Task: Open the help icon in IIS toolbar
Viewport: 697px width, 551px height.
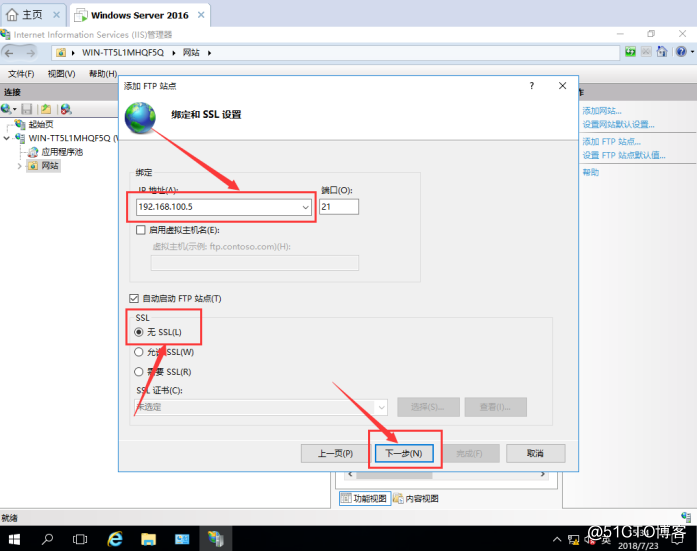Action: click(x=681, y=52)
